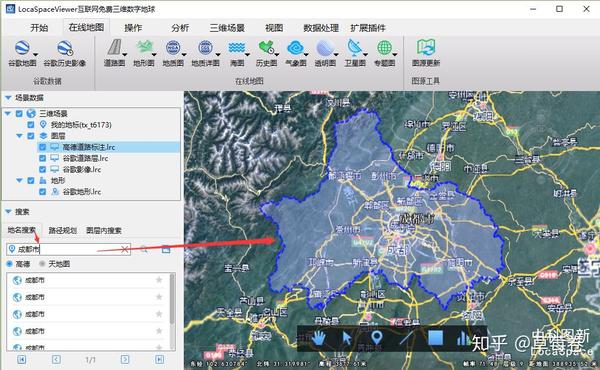Collapse the 场景数据 panel
600x370 pixels.
tap(8, 98)
